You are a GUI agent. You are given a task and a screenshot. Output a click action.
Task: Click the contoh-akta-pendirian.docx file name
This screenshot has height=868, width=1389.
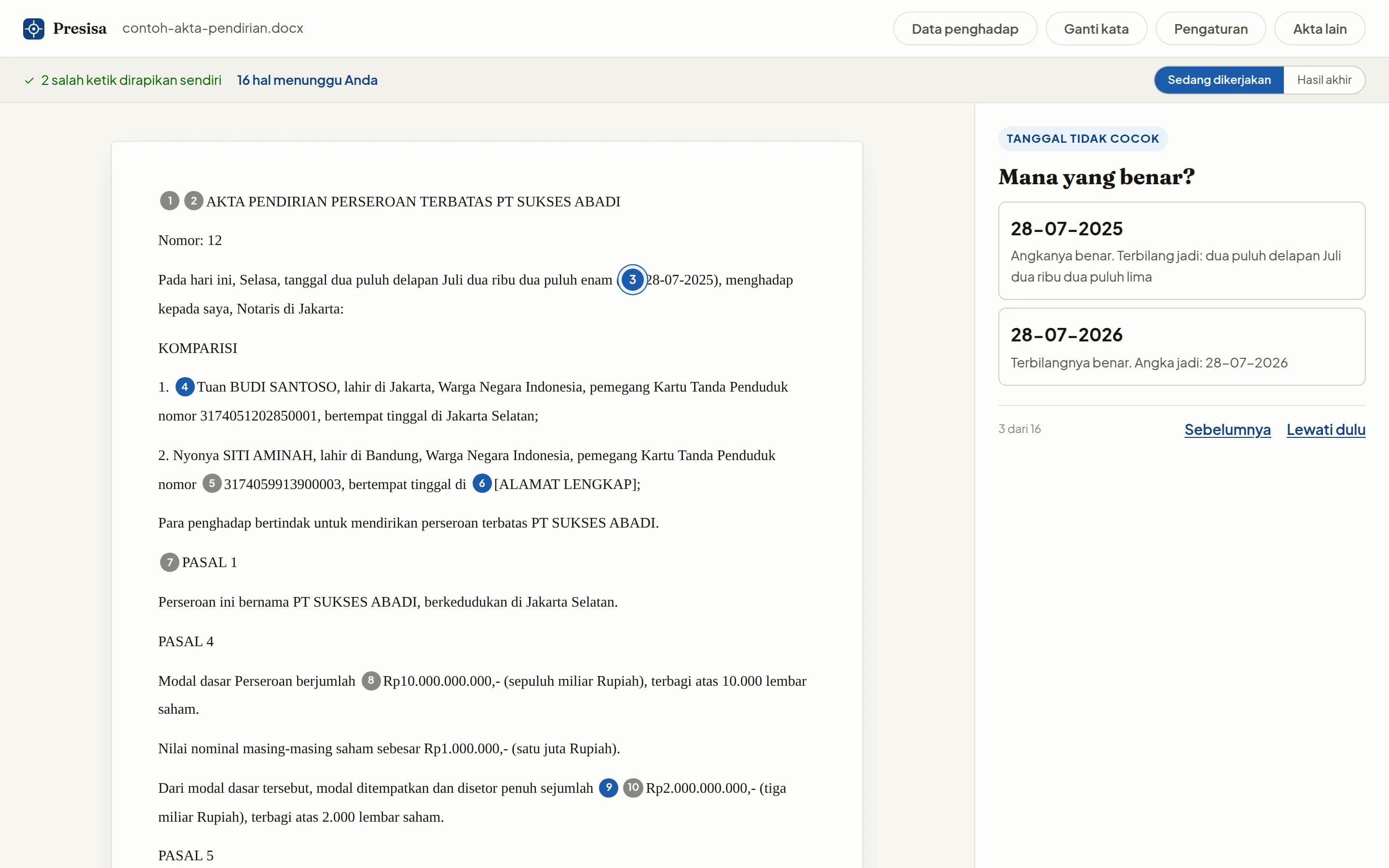tap(212, 28)
